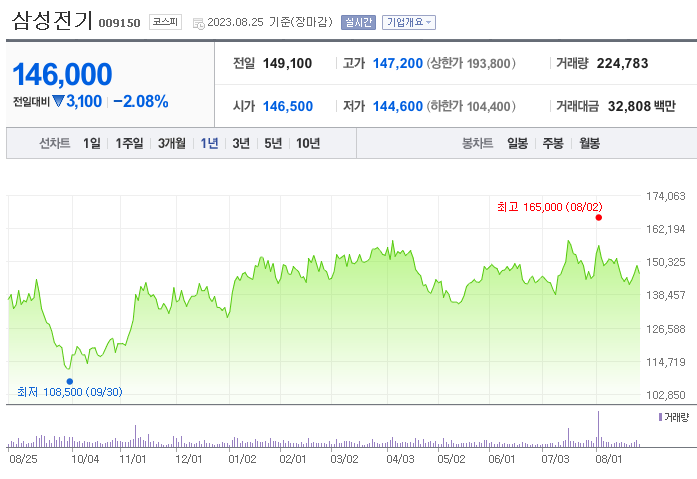
Task: Click the 174,063 y-axis label
Action: 665,196
